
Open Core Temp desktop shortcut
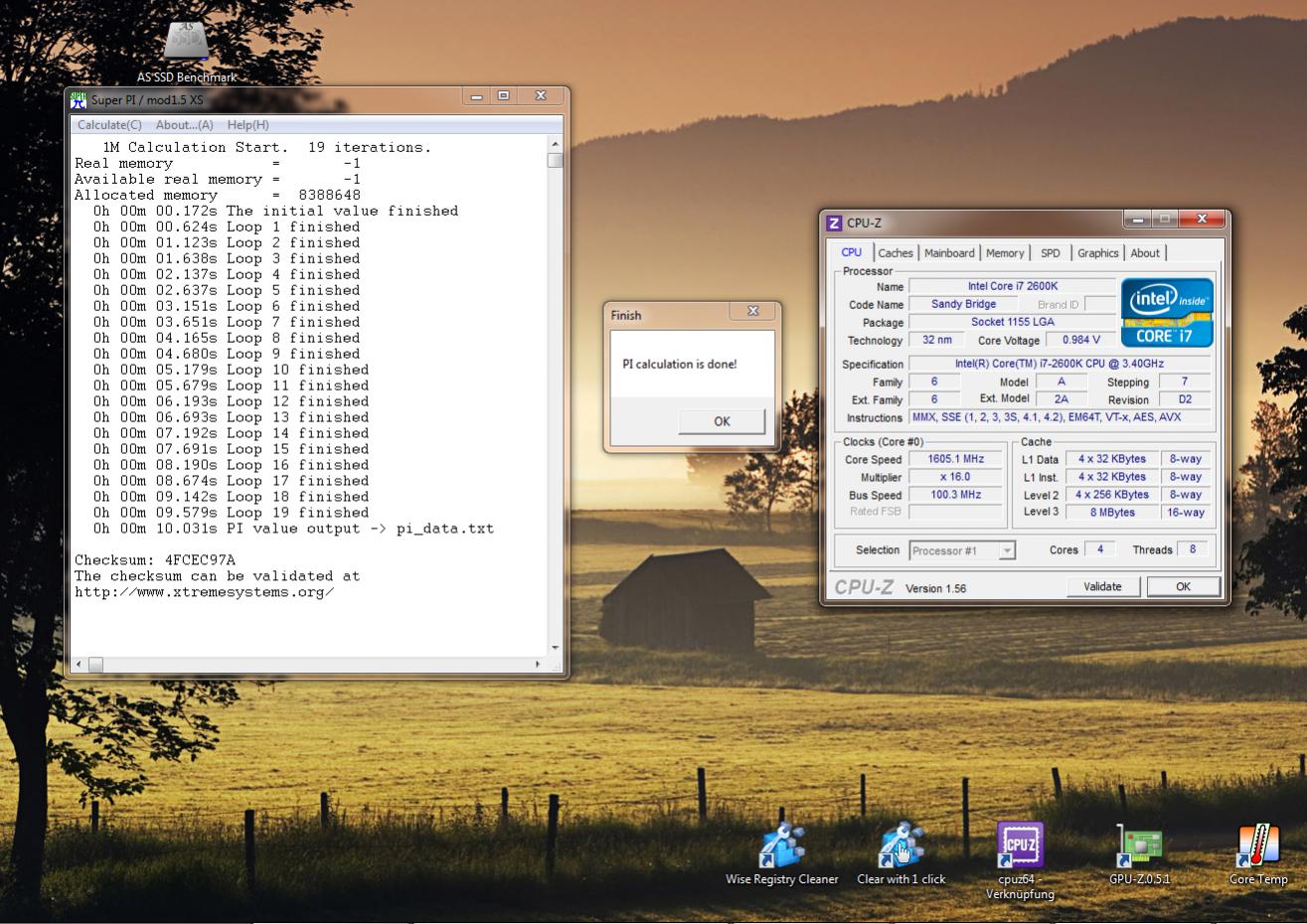pos(1258,854)
